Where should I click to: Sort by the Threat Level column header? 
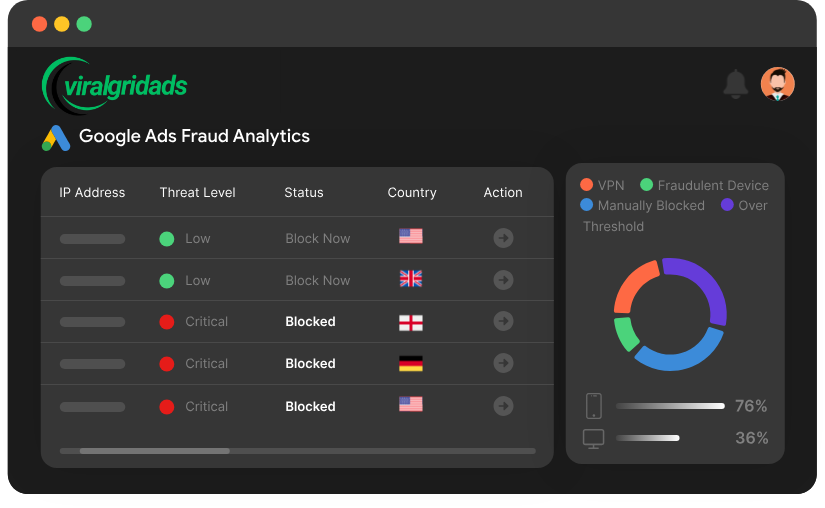(197, 192)
